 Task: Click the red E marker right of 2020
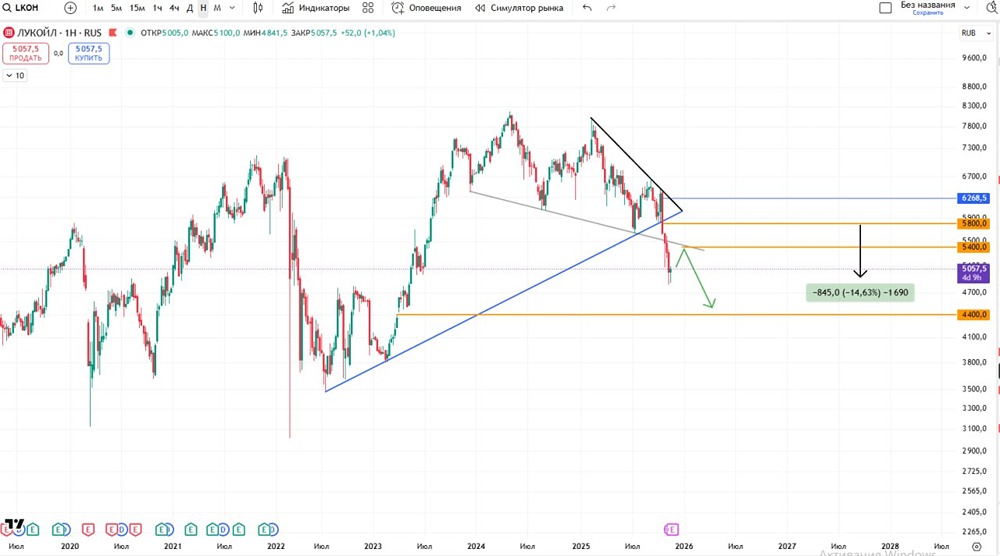click(x=88, y=529)
